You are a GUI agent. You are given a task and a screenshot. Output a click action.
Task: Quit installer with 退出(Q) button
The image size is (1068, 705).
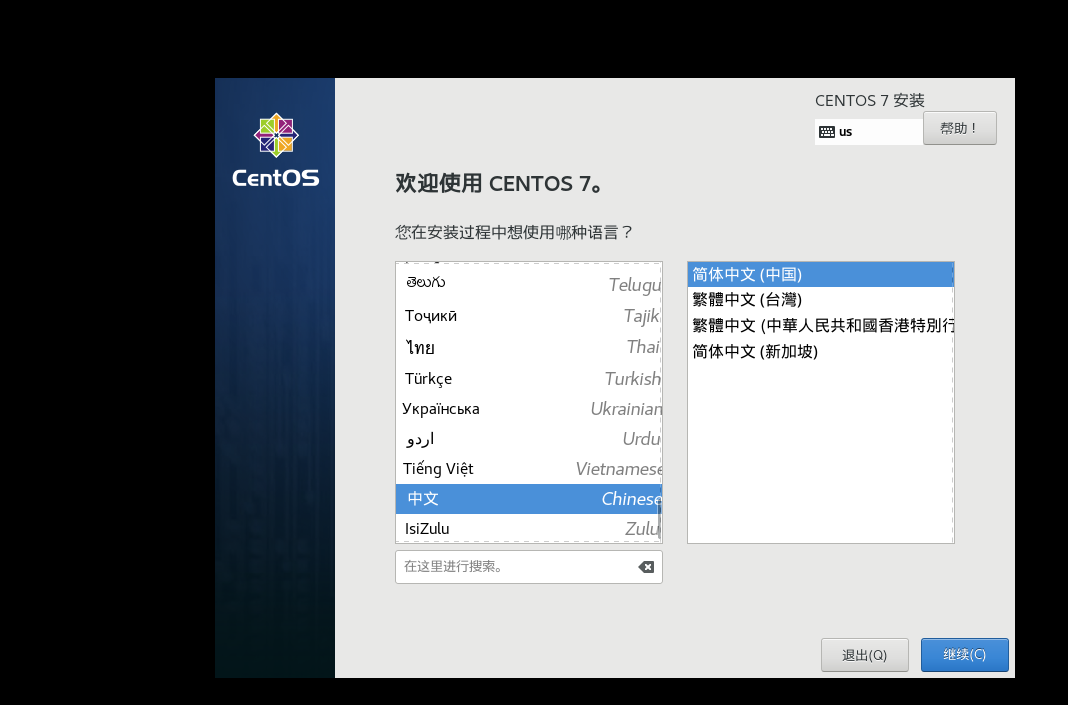tap(864, 655)
